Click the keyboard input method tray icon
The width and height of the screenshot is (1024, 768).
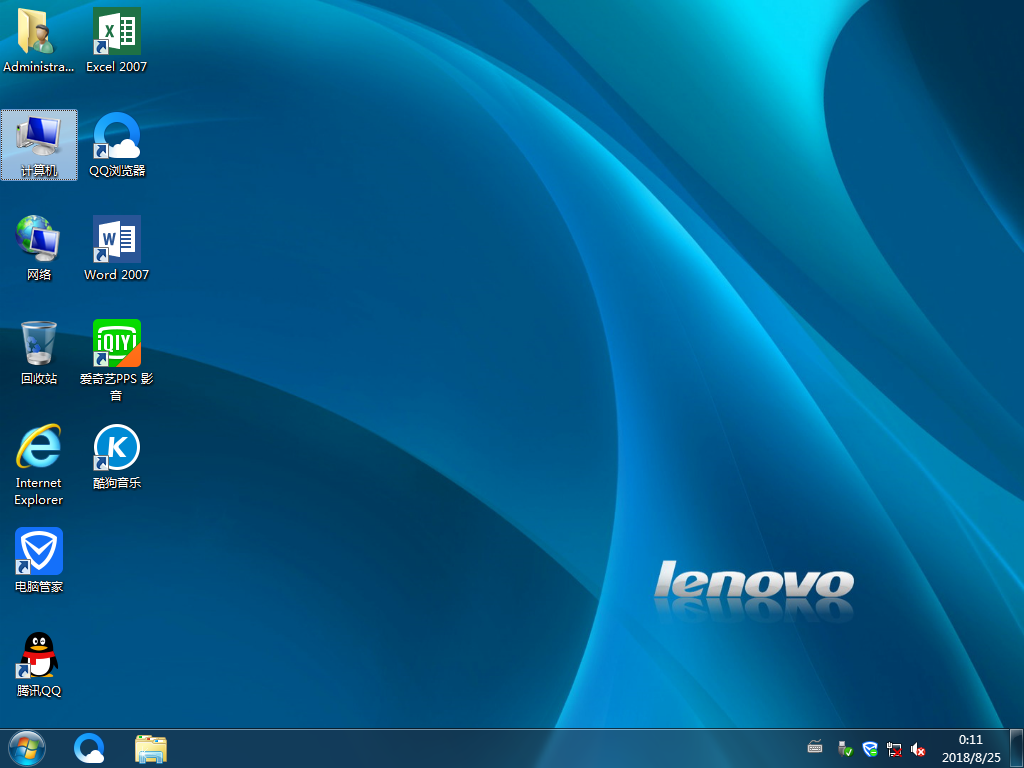[x=814, y=747]
